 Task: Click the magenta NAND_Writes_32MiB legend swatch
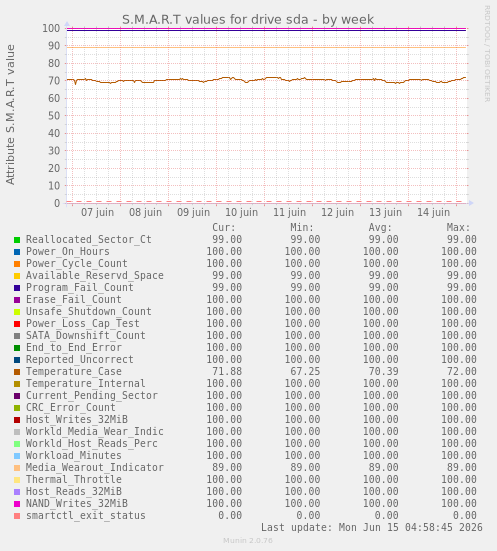17,504
